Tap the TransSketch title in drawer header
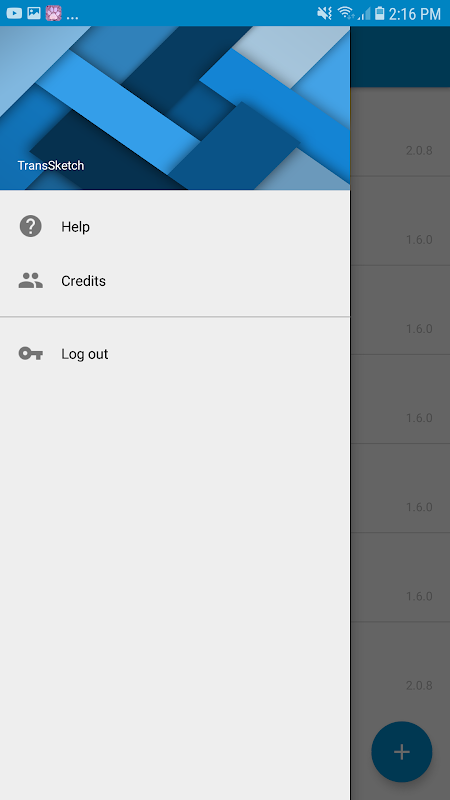The width and height of the screenshot is (450, 800). pyautogui.click(x=51, y=165)
